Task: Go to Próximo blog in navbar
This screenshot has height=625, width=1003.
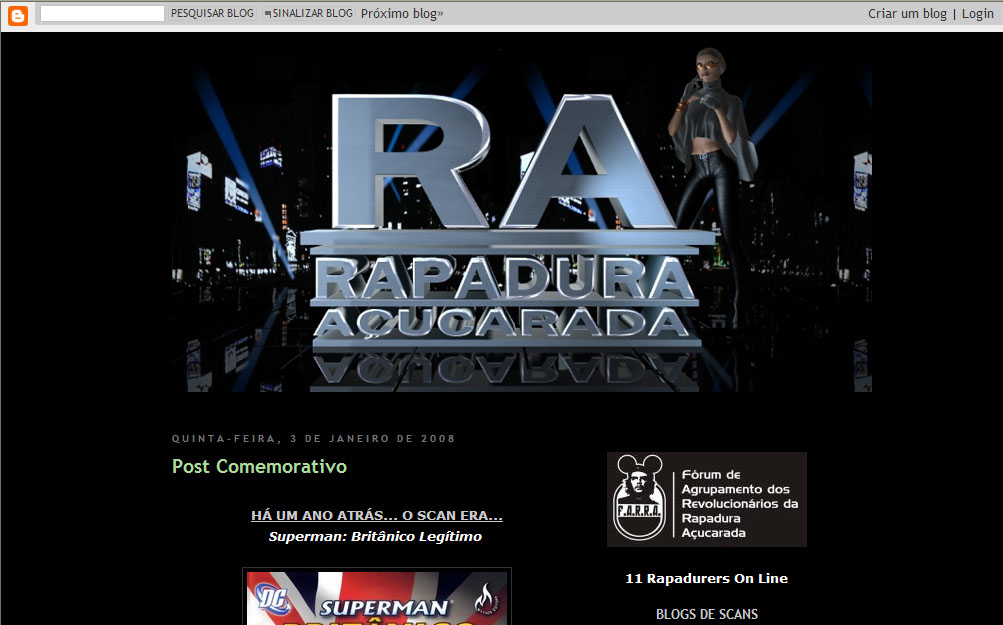Action: pos(402,14)
